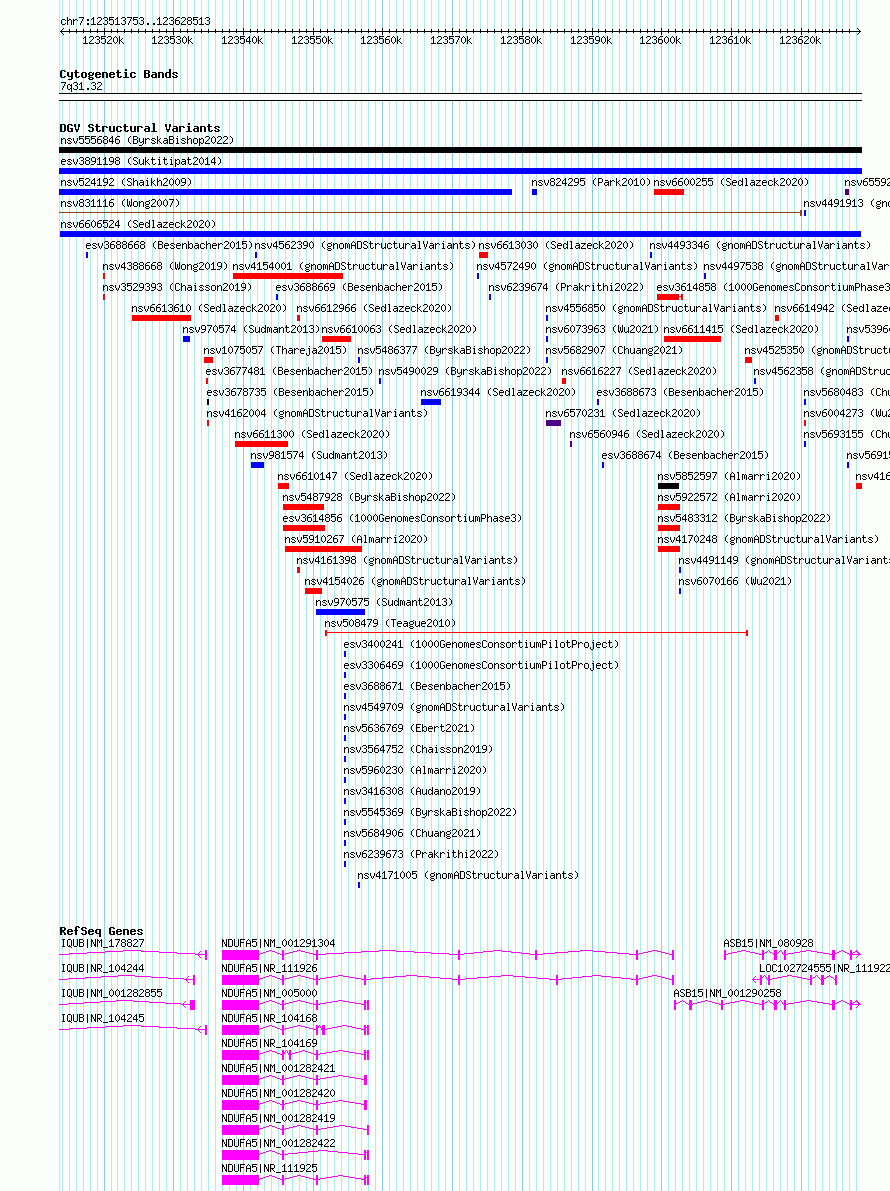Click the nsv5556846 (ByrskaBishop2022) variant label

click(147, 141)
